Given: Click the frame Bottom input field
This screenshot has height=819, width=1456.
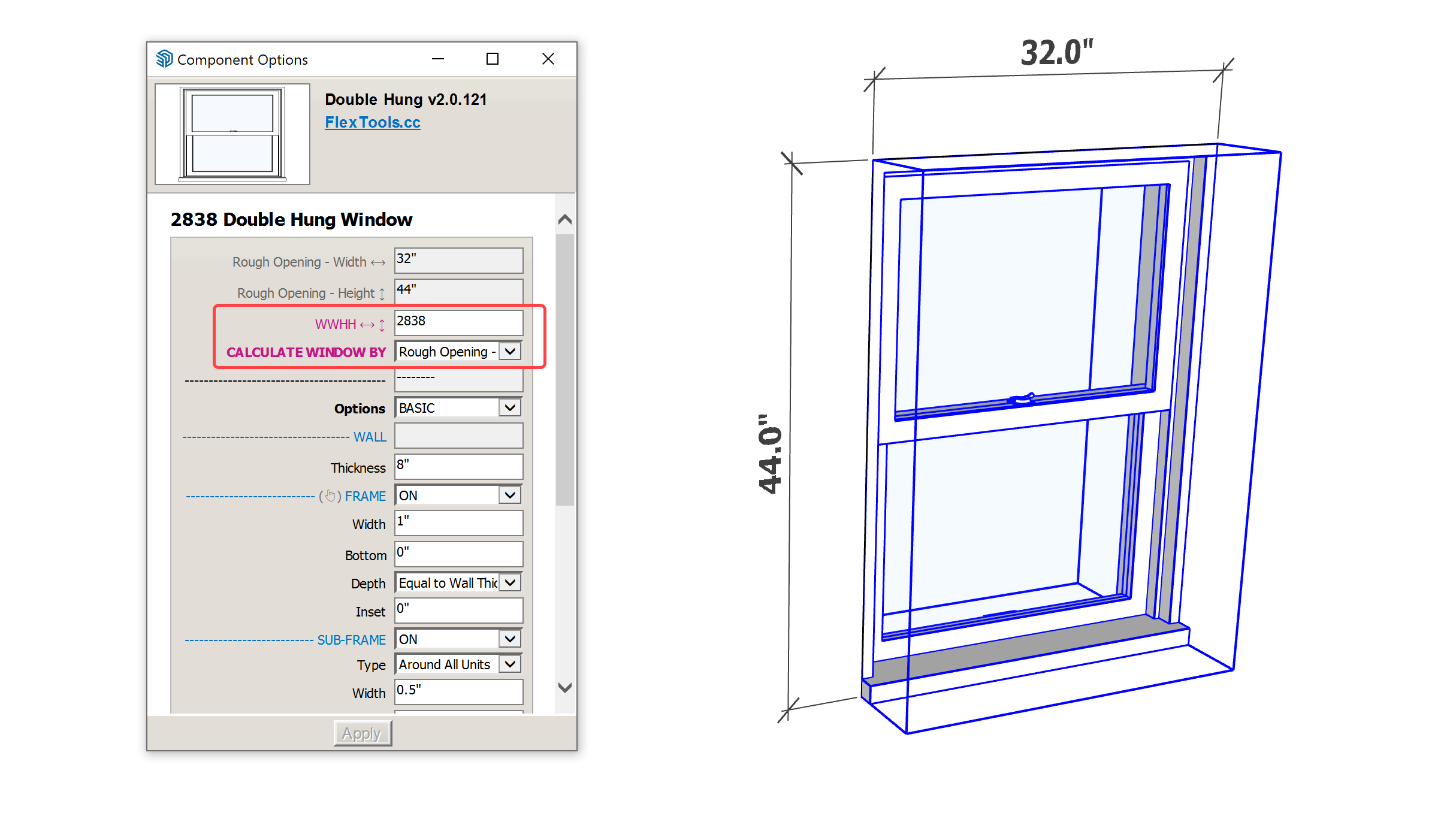Looking at the screenshot, I should (x=458, y=554).
